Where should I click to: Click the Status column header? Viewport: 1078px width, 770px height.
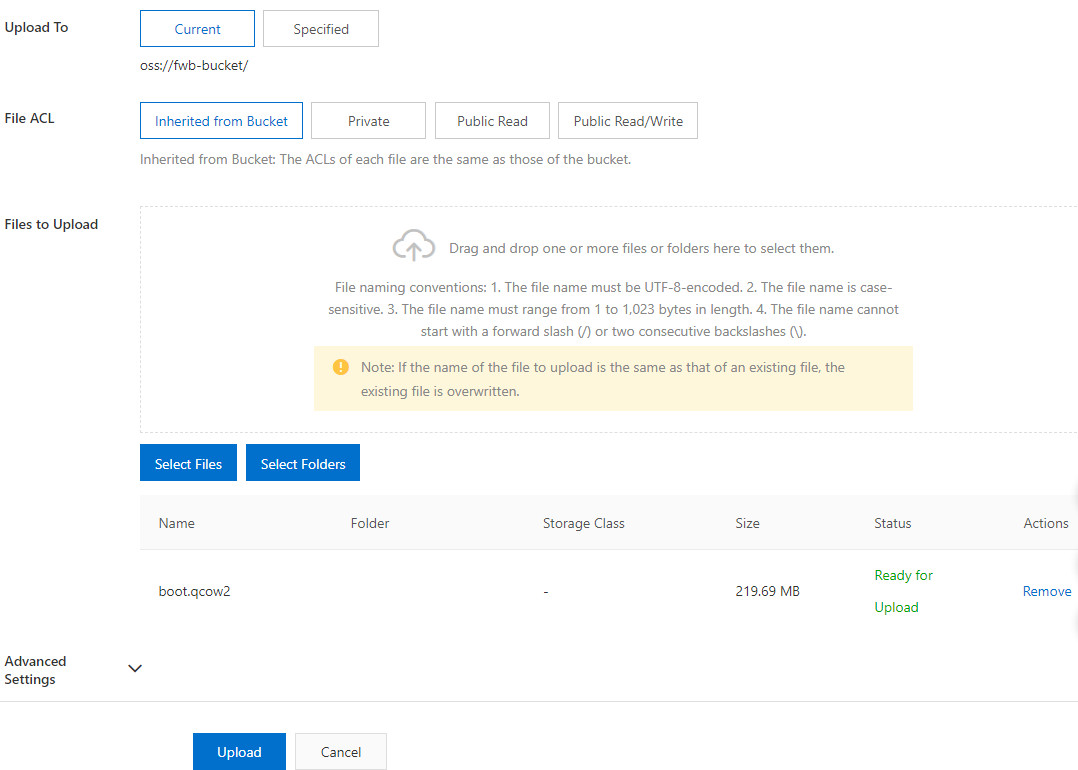coord(892,522)
